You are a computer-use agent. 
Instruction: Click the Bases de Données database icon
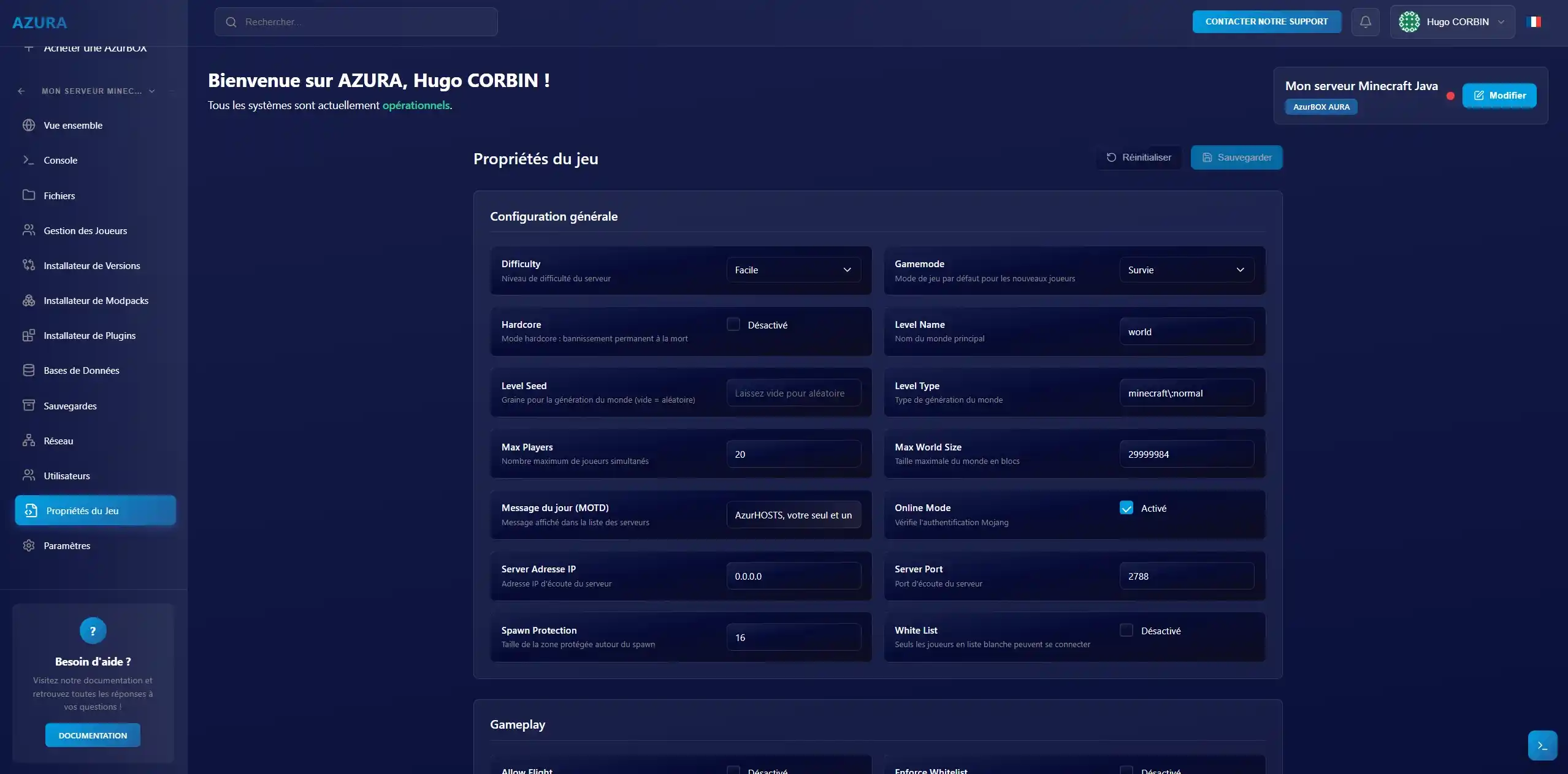29,370
